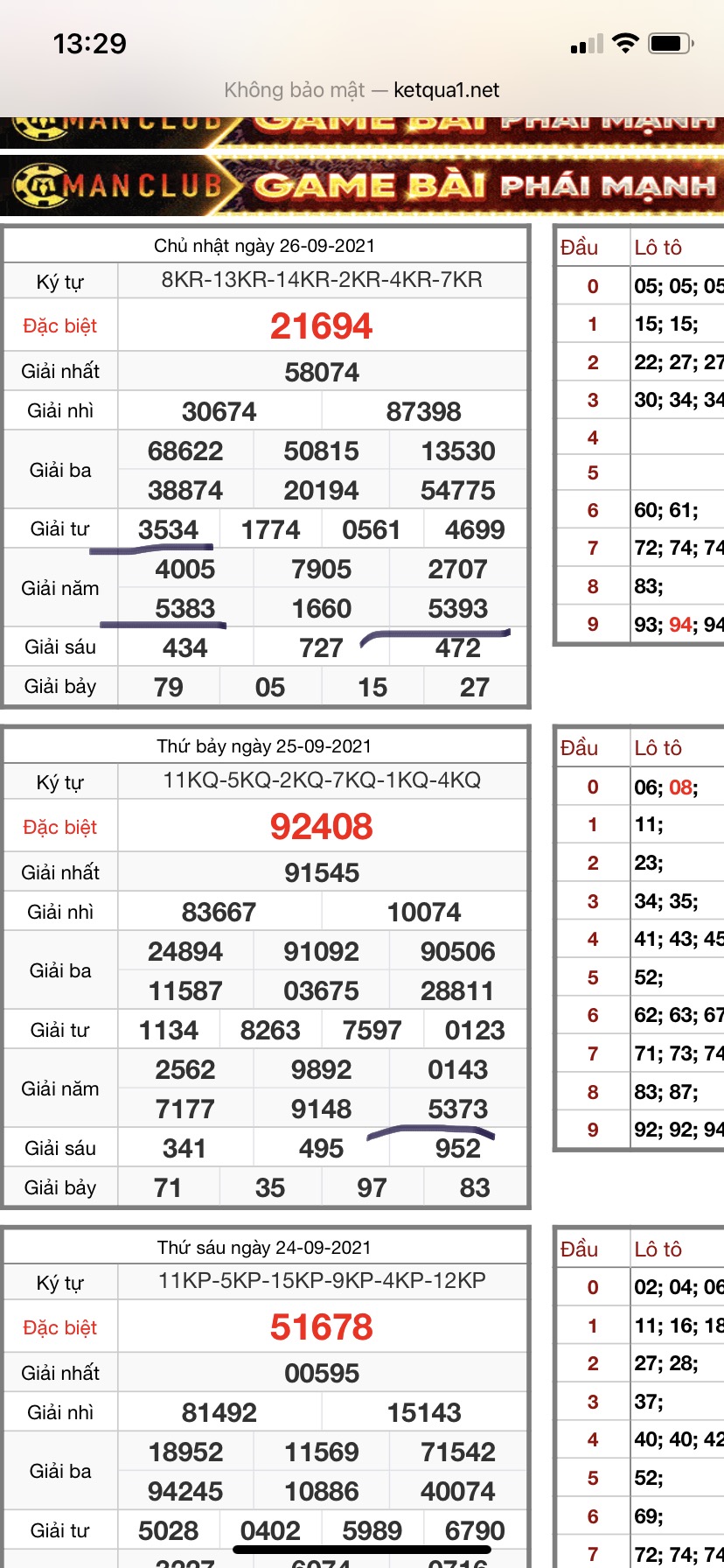Click the red 94 in the lô tô list
This screenshot has height=1568, width=724.
click(x=680, y=625)
